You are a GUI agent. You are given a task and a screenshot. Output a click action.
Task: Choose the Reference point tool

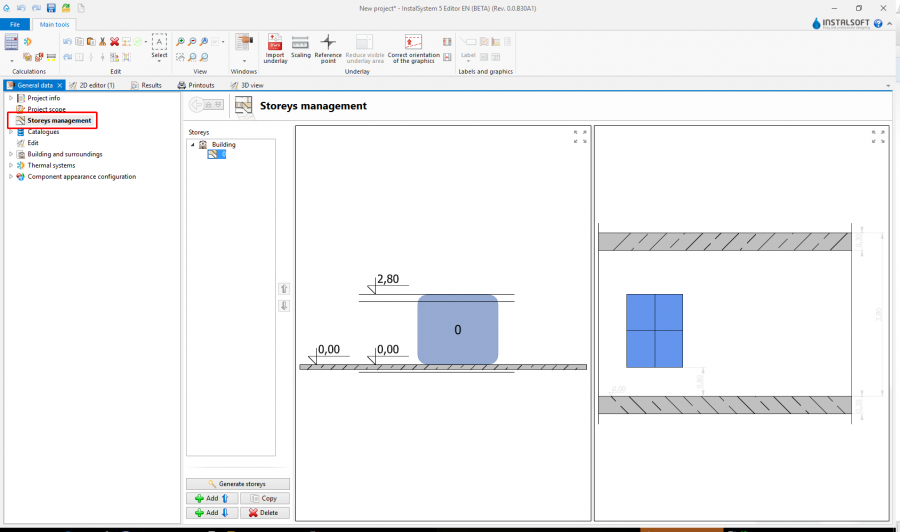point(328,43)
